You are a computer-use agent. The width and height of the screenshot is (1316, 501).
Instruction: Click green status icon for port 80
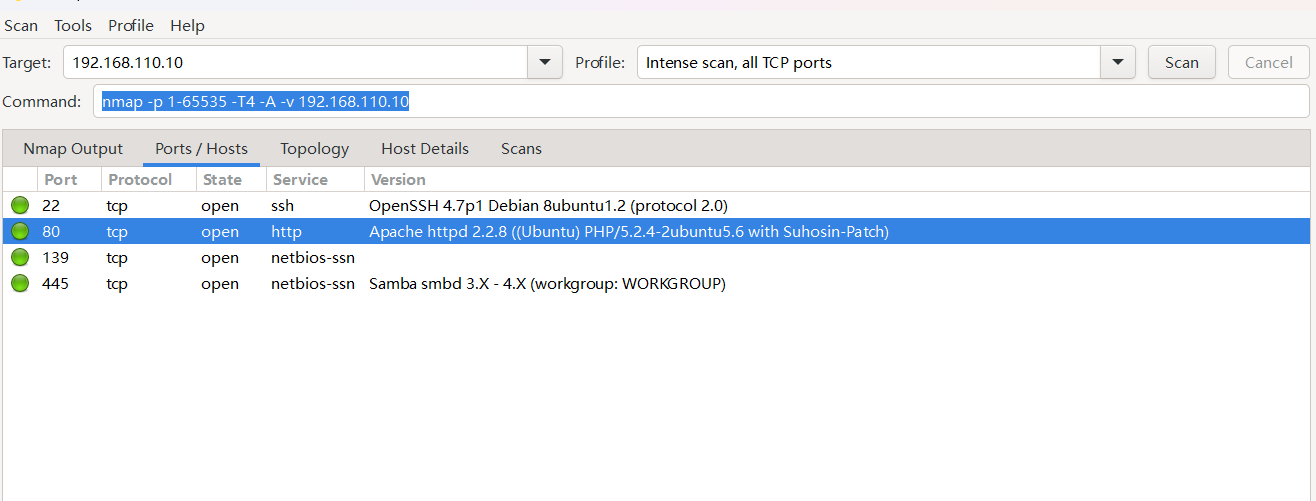tap(20, 232)
